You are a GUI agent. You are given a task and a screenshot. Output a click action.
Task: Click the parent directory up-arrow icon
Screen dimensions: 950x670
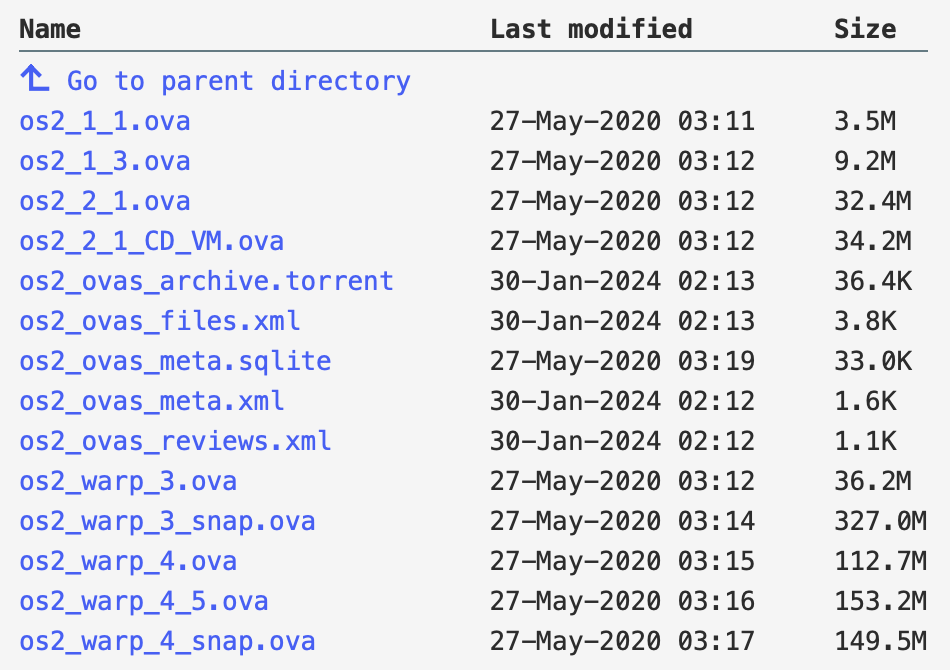(x=33, y=80)
